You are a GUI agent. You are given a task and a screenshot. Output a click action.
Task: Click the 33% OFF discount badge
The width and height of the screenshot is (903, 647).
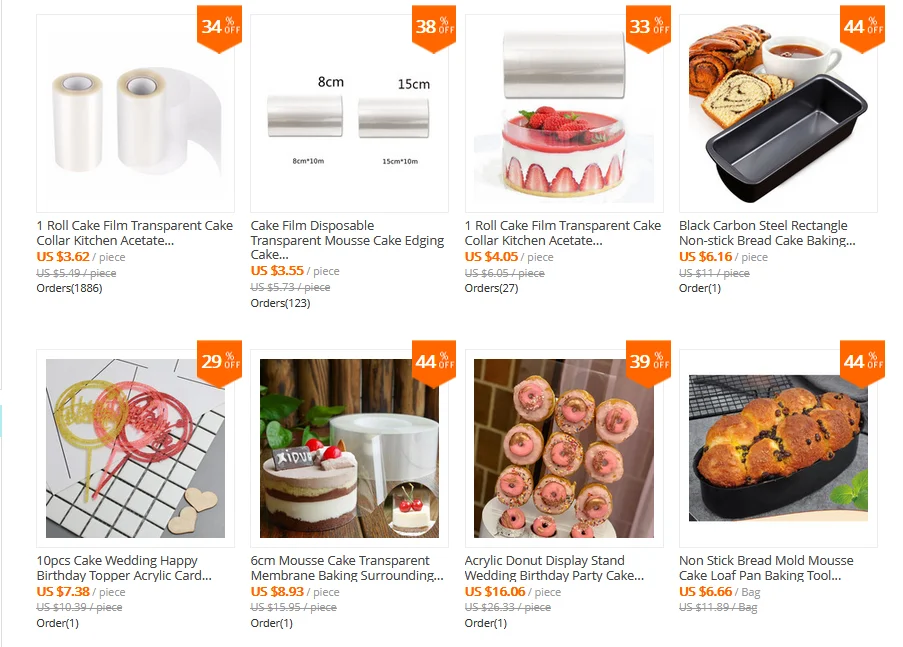[648, 29]
